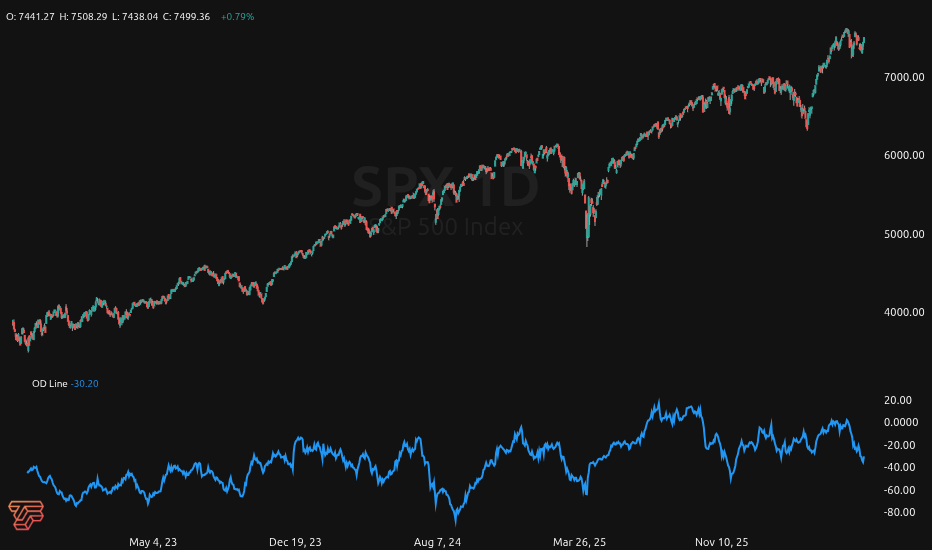Image resolution: width=932 pixels, height=550 pixels.
Task: Click the 4000.00 price axis label
Action: [x=904, y=312]
